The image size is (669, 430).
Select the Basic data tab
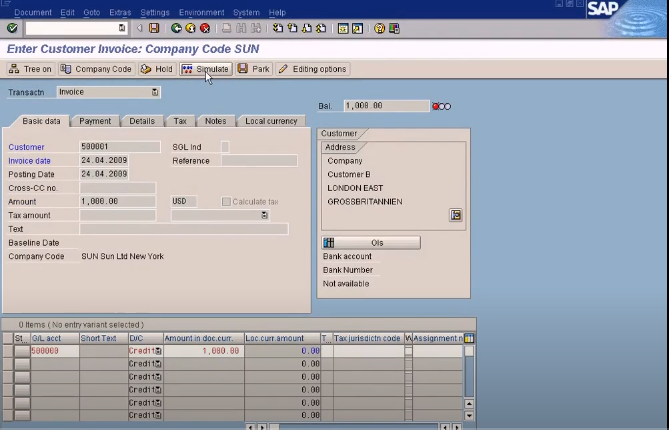(41, 121)
